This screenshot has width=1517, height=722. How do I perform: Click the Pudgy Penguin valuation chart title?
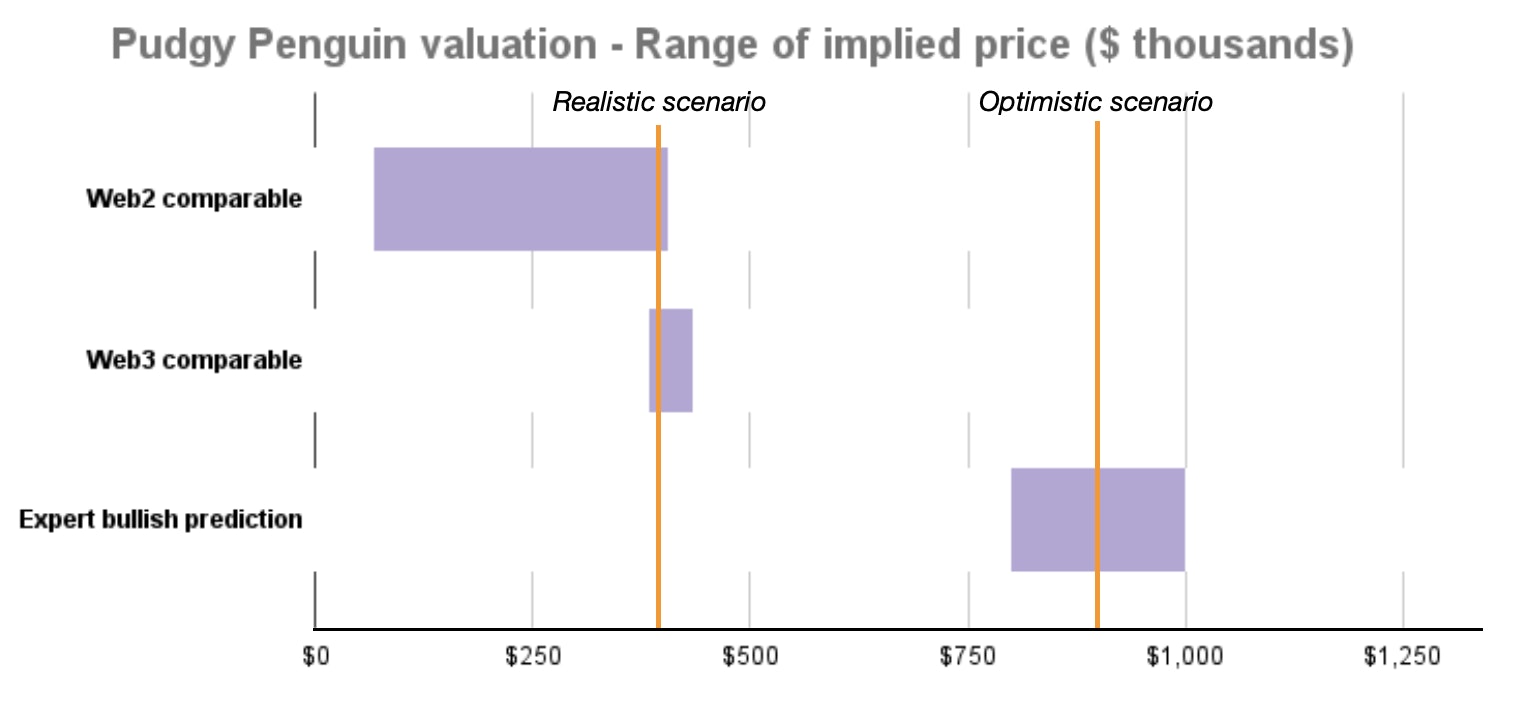(732, 46)
